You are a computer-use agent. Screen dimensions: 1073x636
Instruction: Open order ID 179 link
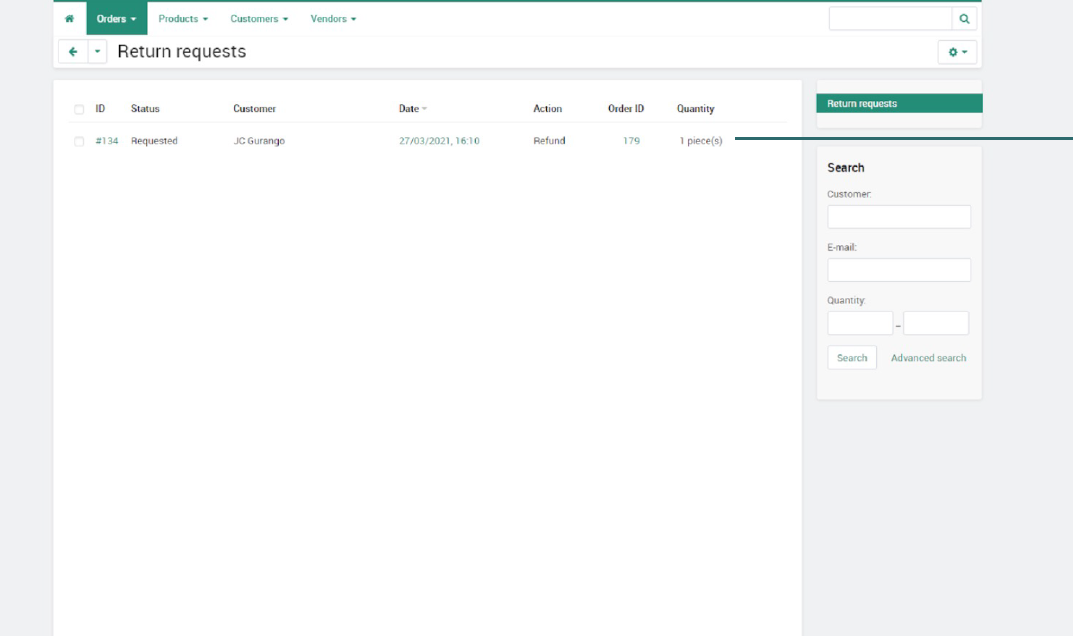(631, 140)
